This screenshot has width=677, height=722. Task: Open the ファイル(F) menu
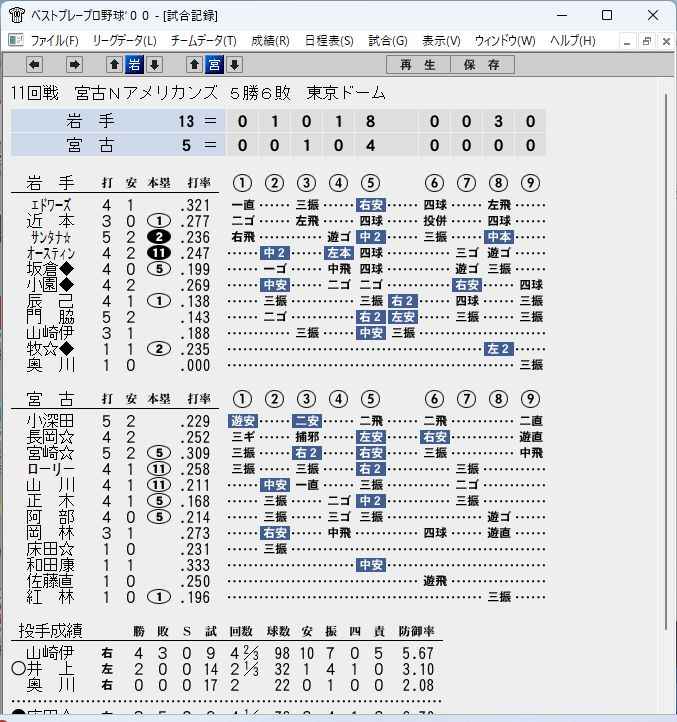(54, 41)
